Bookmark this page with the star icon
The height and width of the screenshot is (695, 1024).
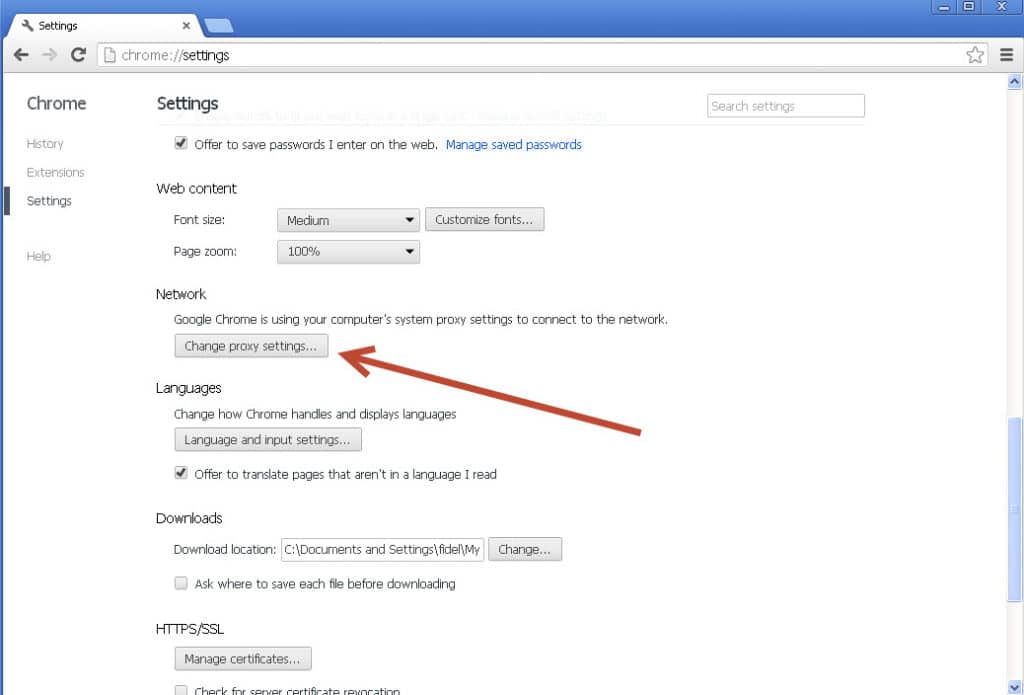pyautogui.click(x=975, y=55)
